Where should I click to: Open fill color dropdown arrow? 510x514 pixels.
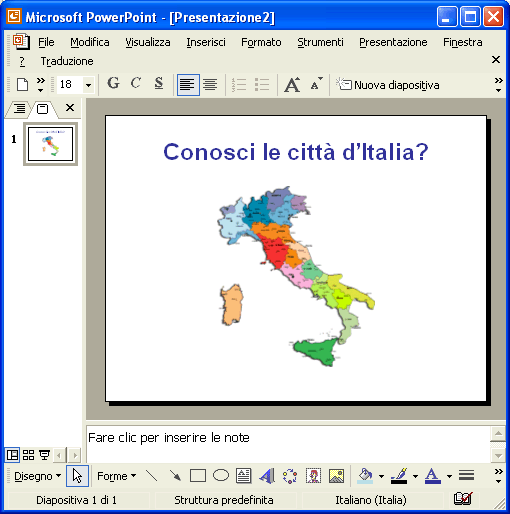[x=381, y=476]
